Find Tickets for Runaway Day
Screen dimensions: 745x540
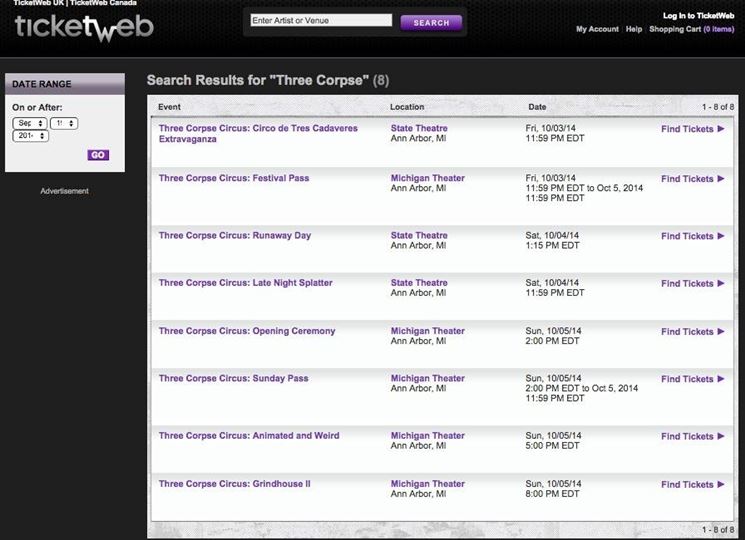(x=692, y=237)
